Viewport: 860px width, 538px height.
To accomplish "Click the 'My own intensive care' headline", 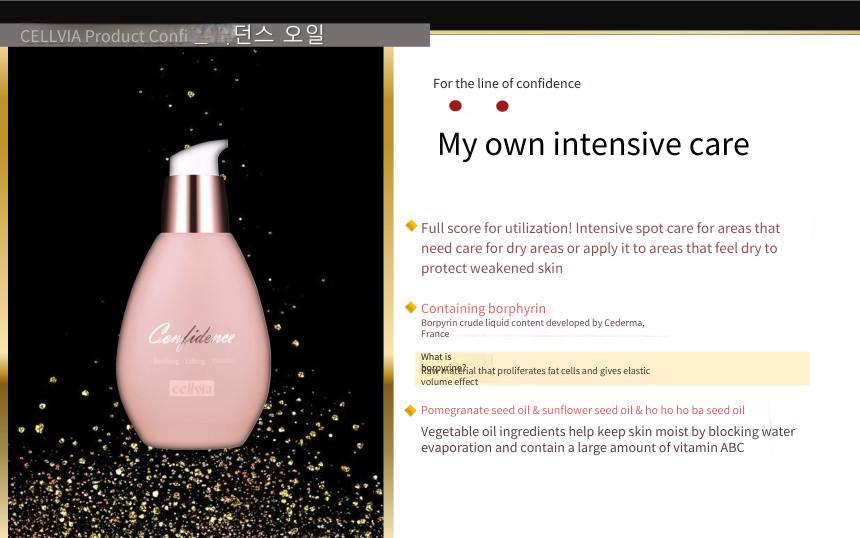I will [x=593, y=144].
